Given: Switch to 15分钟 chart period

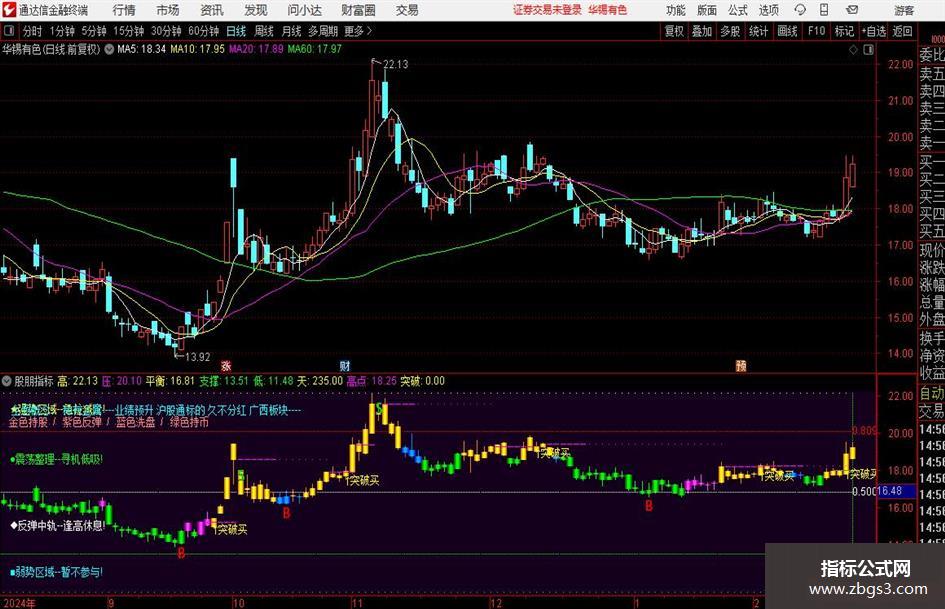Looking at the screenshot, I should point(128,31).
